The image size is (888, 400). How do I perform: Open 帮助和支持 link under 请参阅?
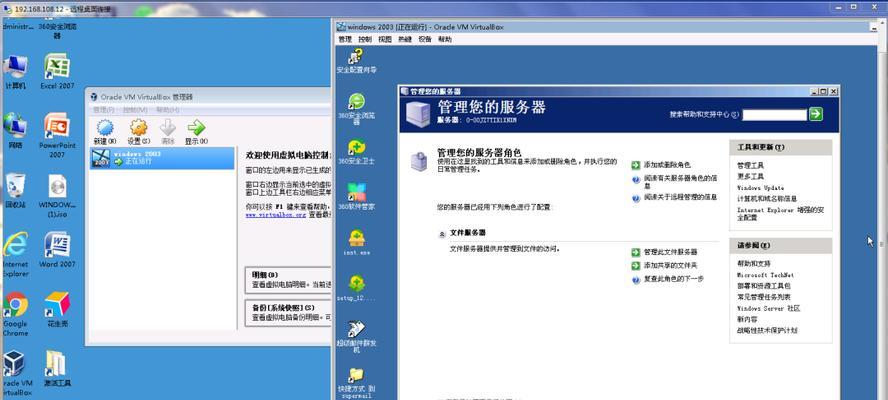[754, 264]
